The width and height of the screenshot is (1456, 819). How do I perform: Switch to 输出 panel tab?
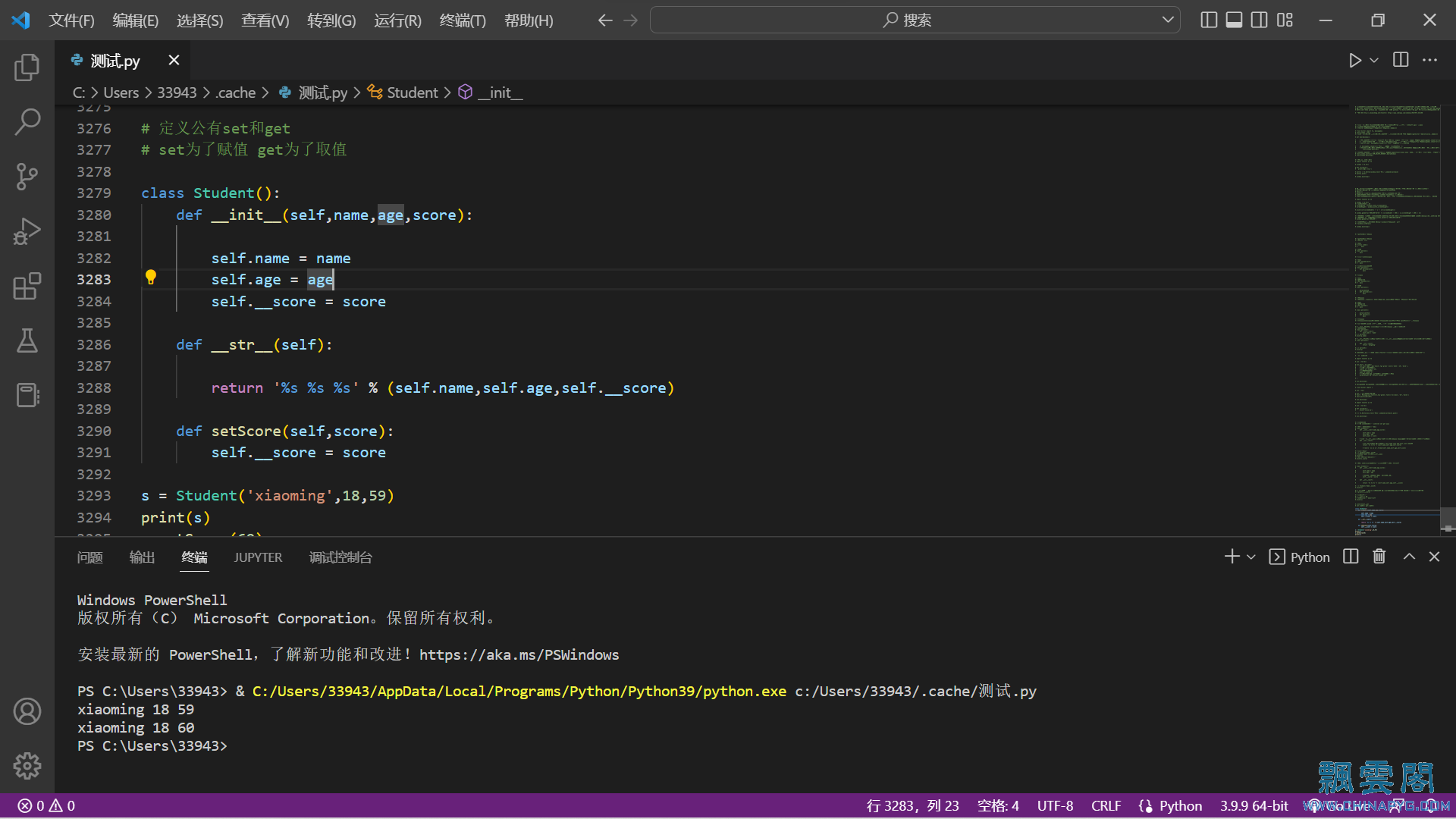click(142, 557)
